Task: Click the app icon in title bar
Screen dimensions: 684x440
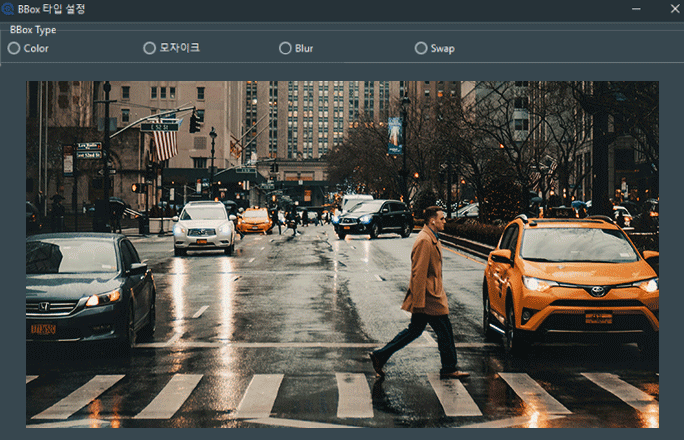Action: coord(8,9)
